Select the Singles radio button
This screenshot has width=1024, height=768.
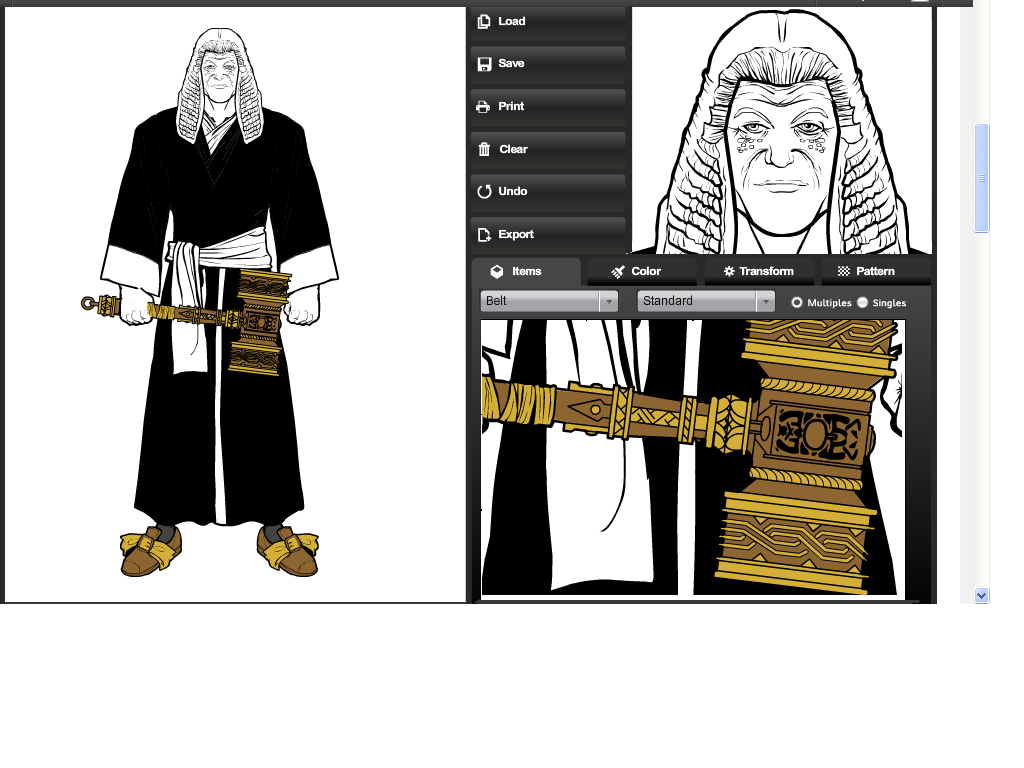pyautogui.click(x=862, y=302)
